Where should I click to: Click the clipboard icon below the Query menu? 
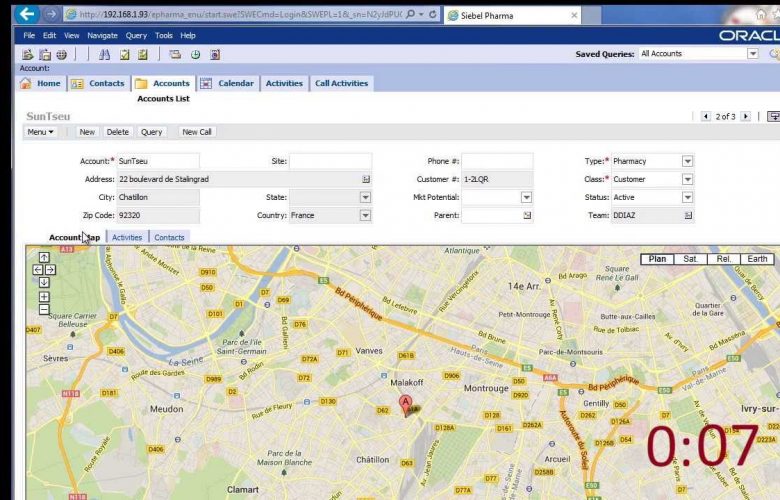point(143,54)
